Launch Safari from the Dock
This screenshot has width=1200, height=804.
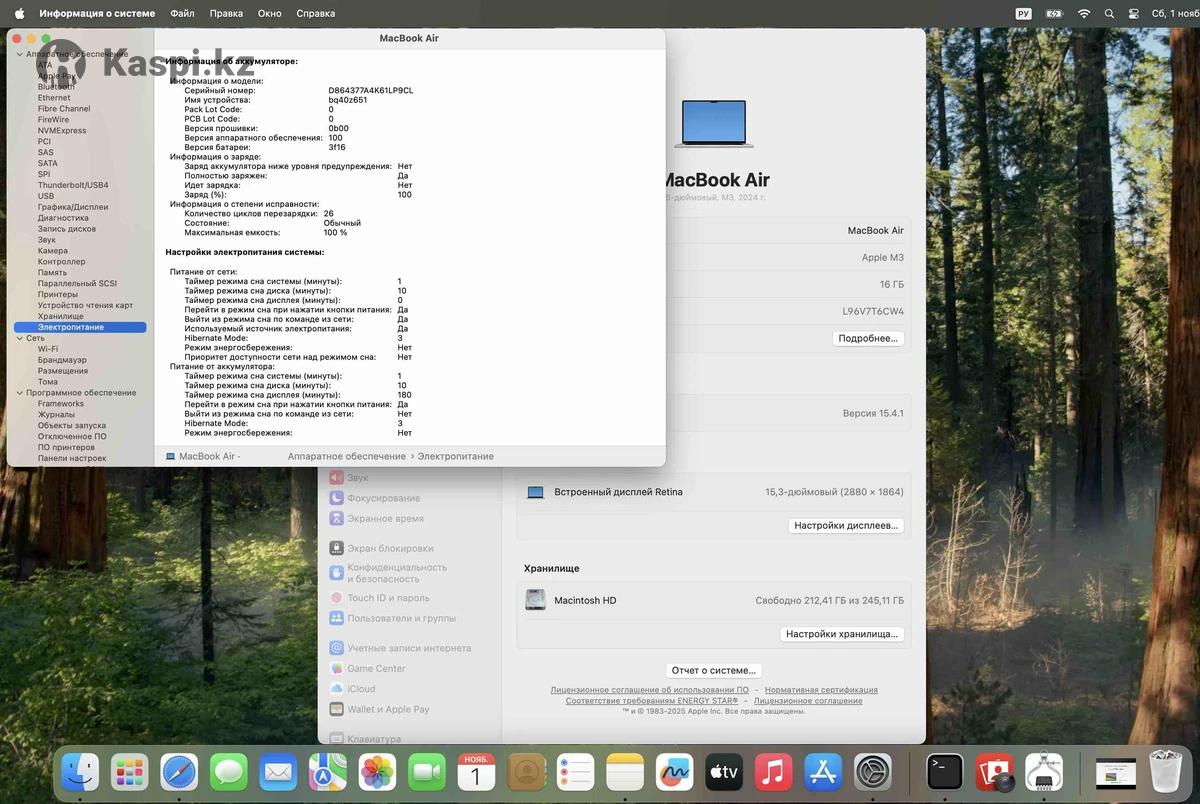tap(180, 773)
